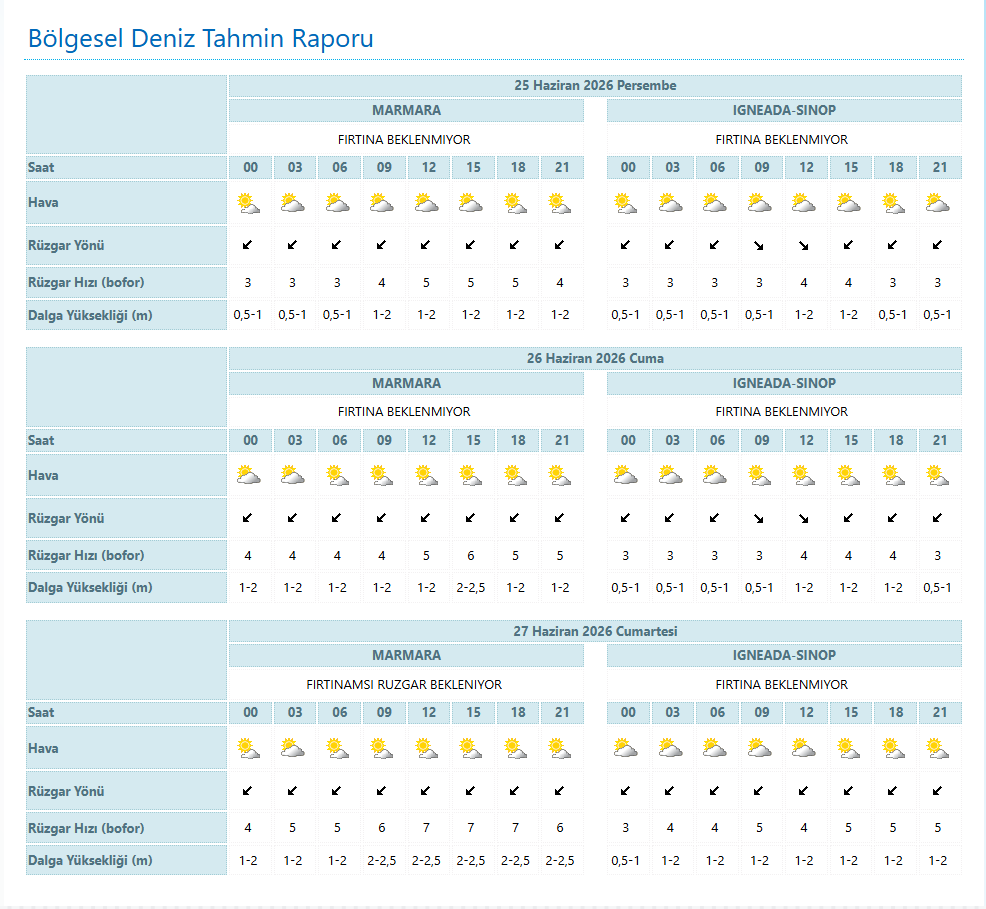This screenshot has height=909, width=986.
Task: Click wave height '2-2,5' at 27 Haziran Marmara 21
Action: [x=560, y=861]
